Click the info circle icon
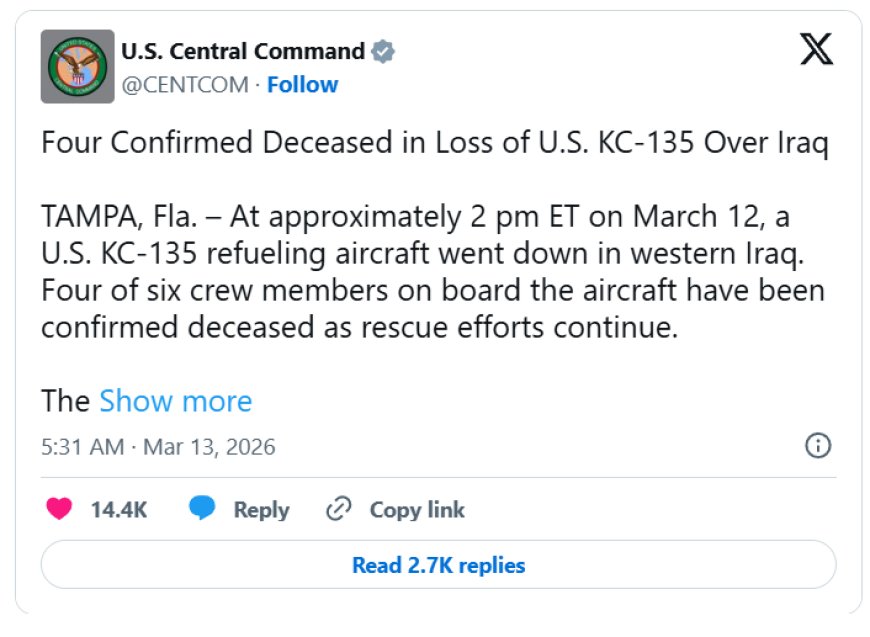The image size is (870, 637). (x=817, y=446)
